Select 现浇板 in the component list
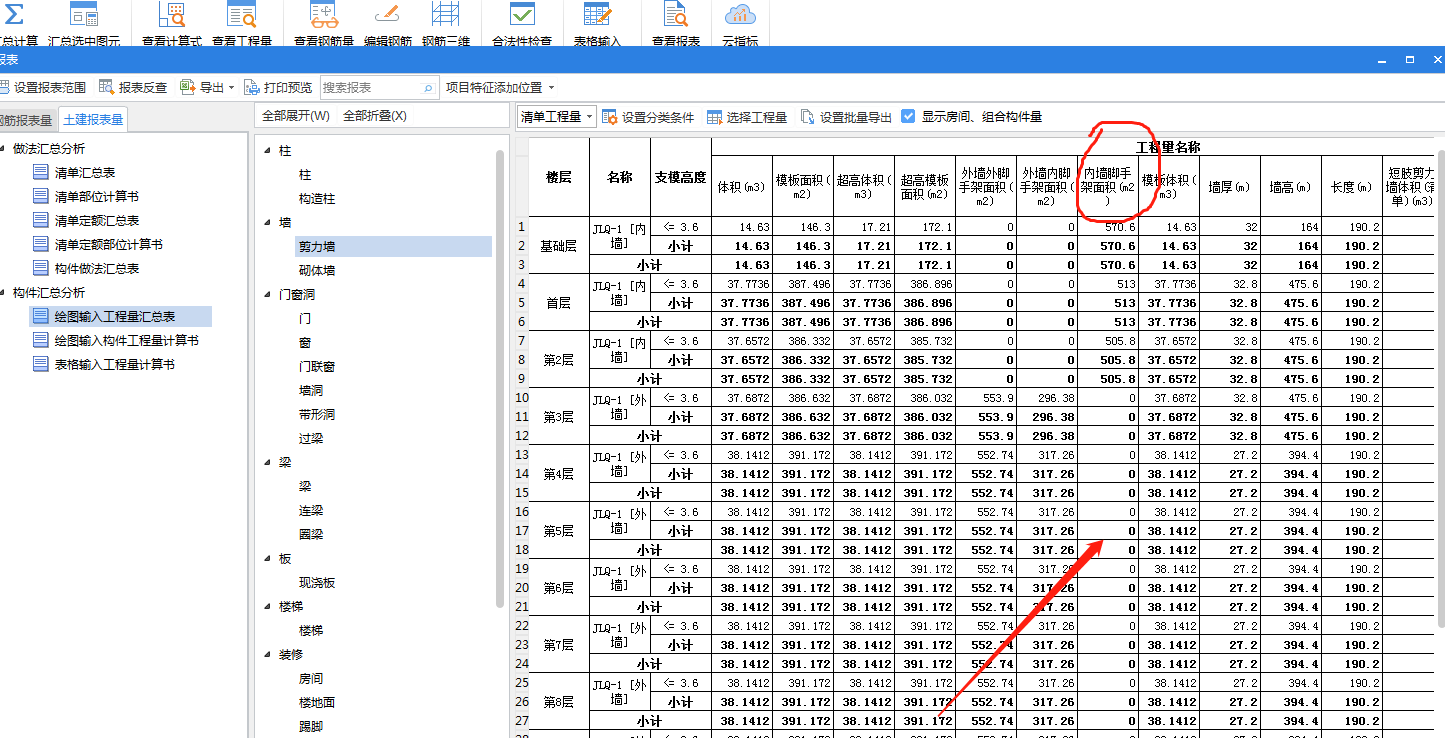 click(x=317, y=583)
